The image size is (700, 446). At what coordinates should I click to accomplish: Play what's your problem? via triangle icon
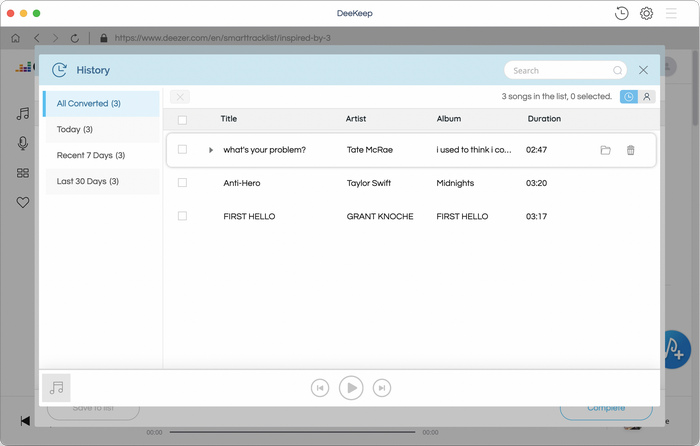coord(211,150)
